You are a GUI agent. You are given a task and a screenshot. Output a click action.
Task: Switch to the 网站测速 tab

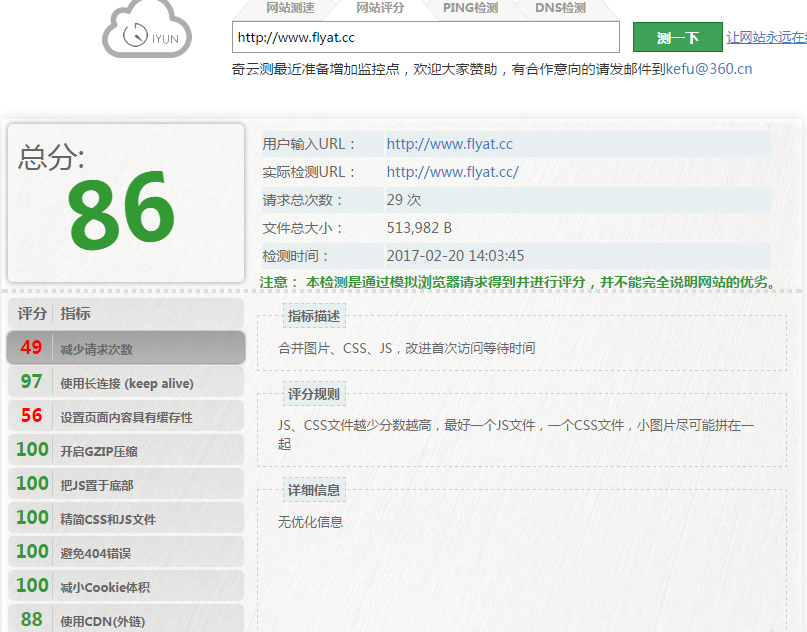coord(290,8)
